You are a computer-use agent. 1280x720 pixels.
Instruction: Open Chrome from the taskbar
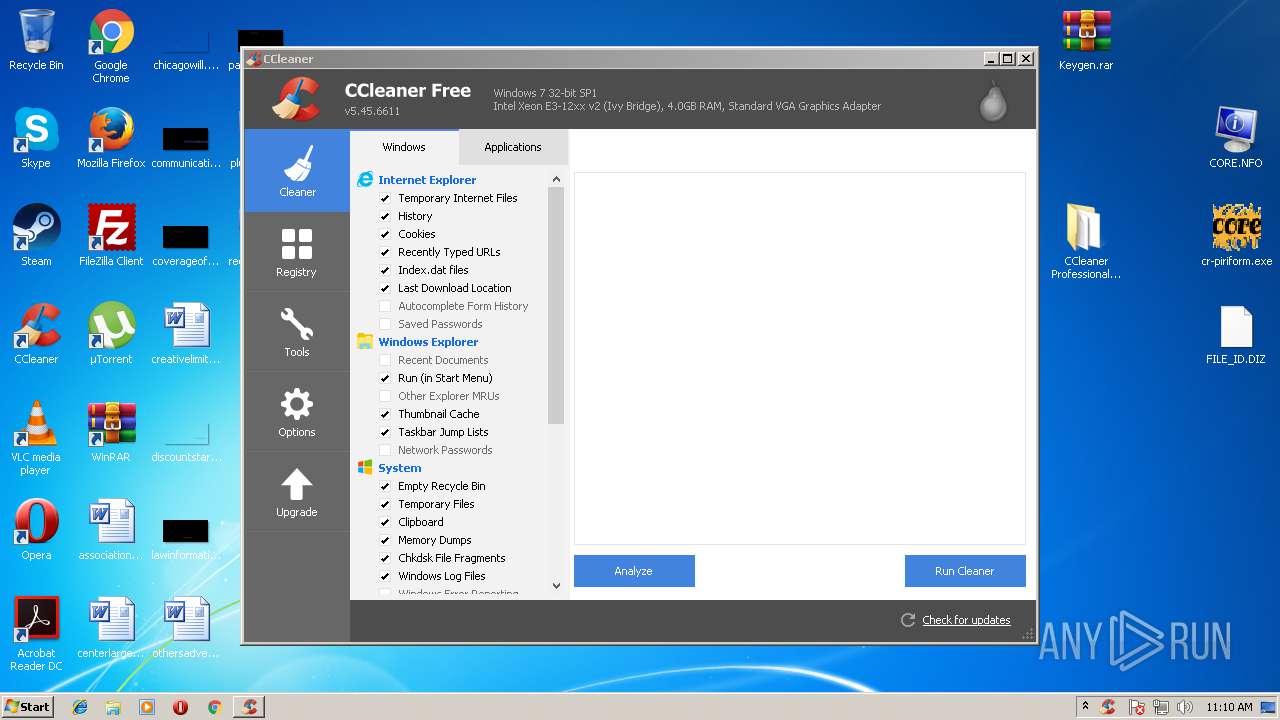[214, 707]
